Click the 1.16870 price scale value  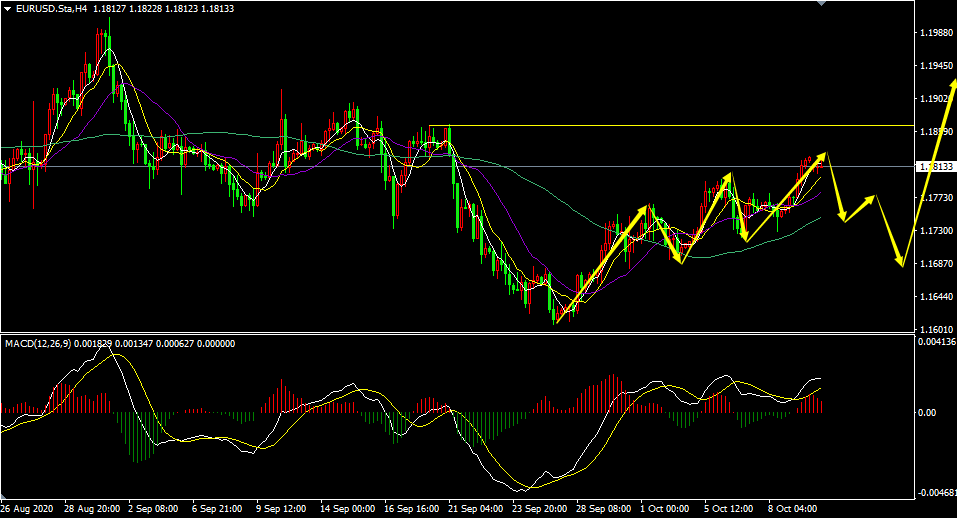pos(937,264)
